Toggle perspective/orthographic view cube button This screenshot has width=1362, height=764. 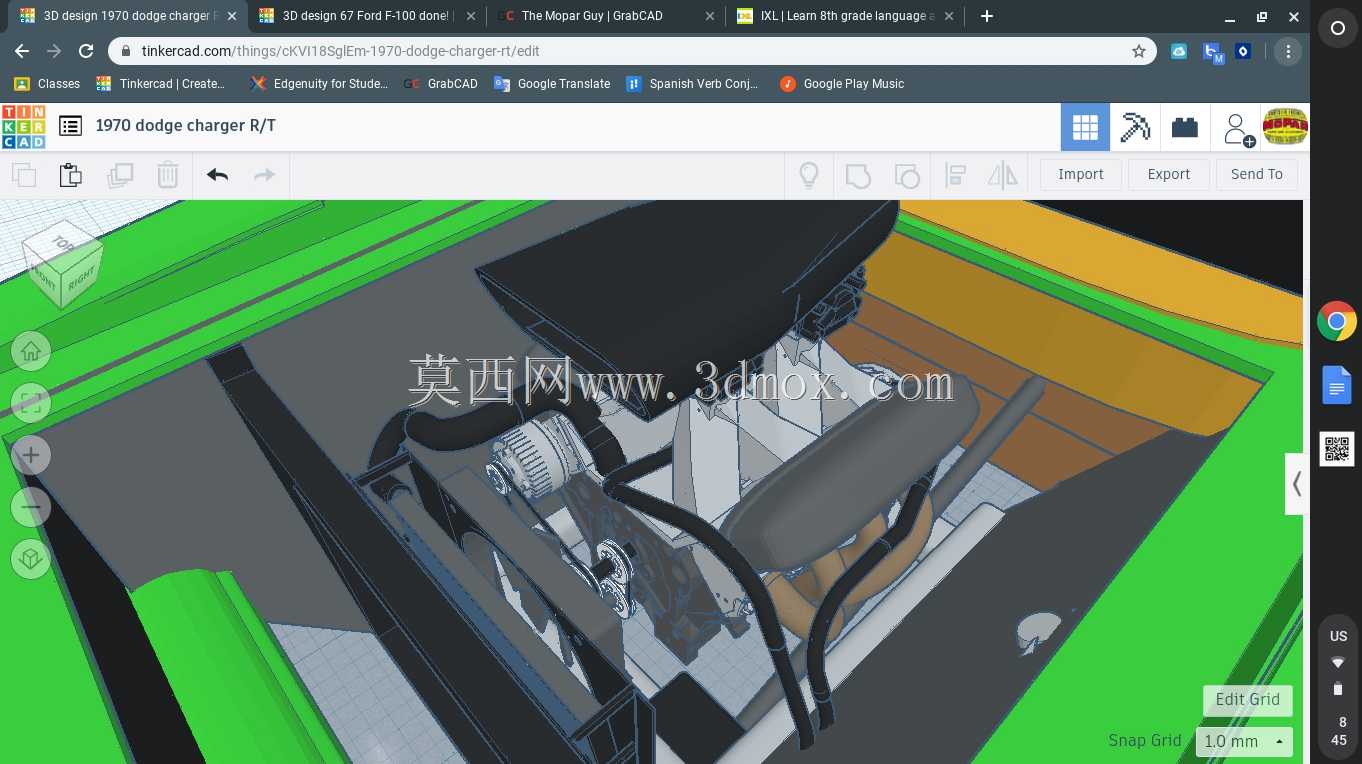(31, 559)
